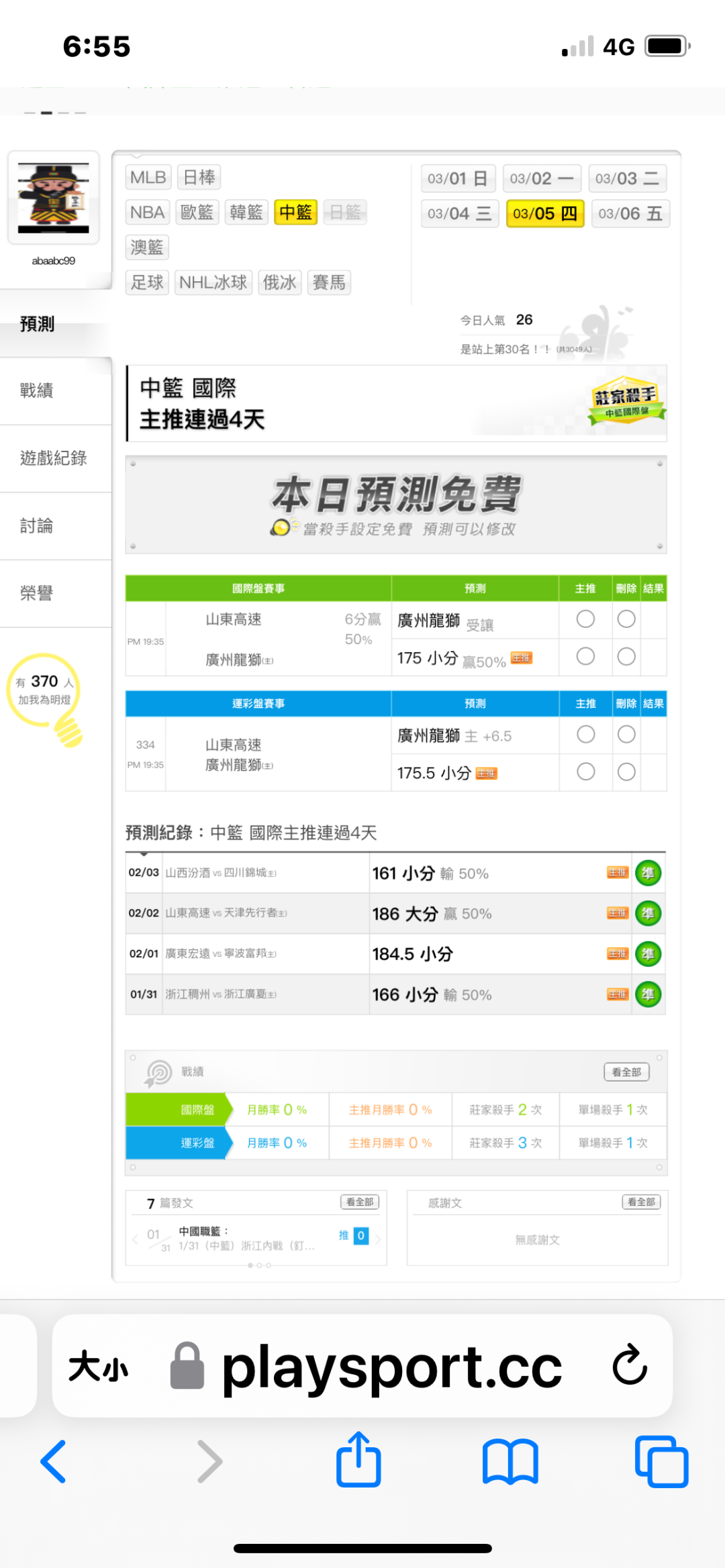Tap the post carousel page dots
The height and width of the screenshot is (1568, 725).
coord(259,1265)
